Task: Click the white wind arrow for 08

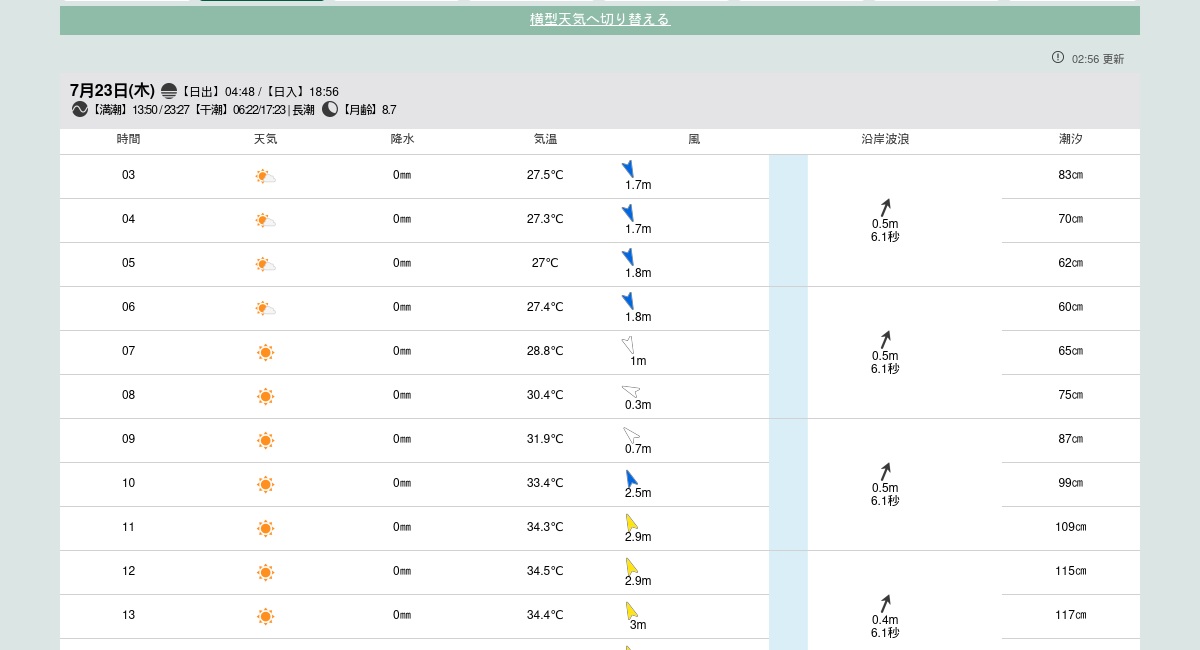Action: click(x=631, y=391)
